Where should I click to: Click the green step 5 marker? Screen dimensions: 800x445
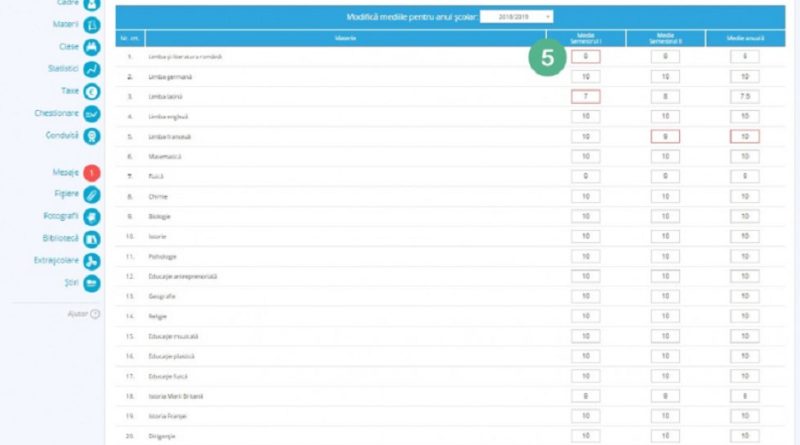click(546, 58)
